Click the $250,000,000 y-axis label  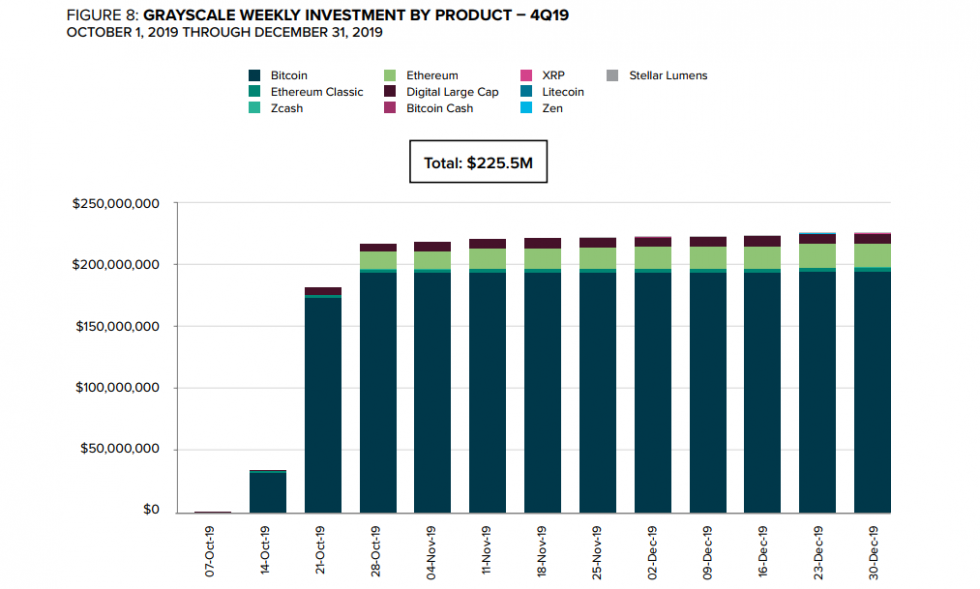tap(116, 204)
